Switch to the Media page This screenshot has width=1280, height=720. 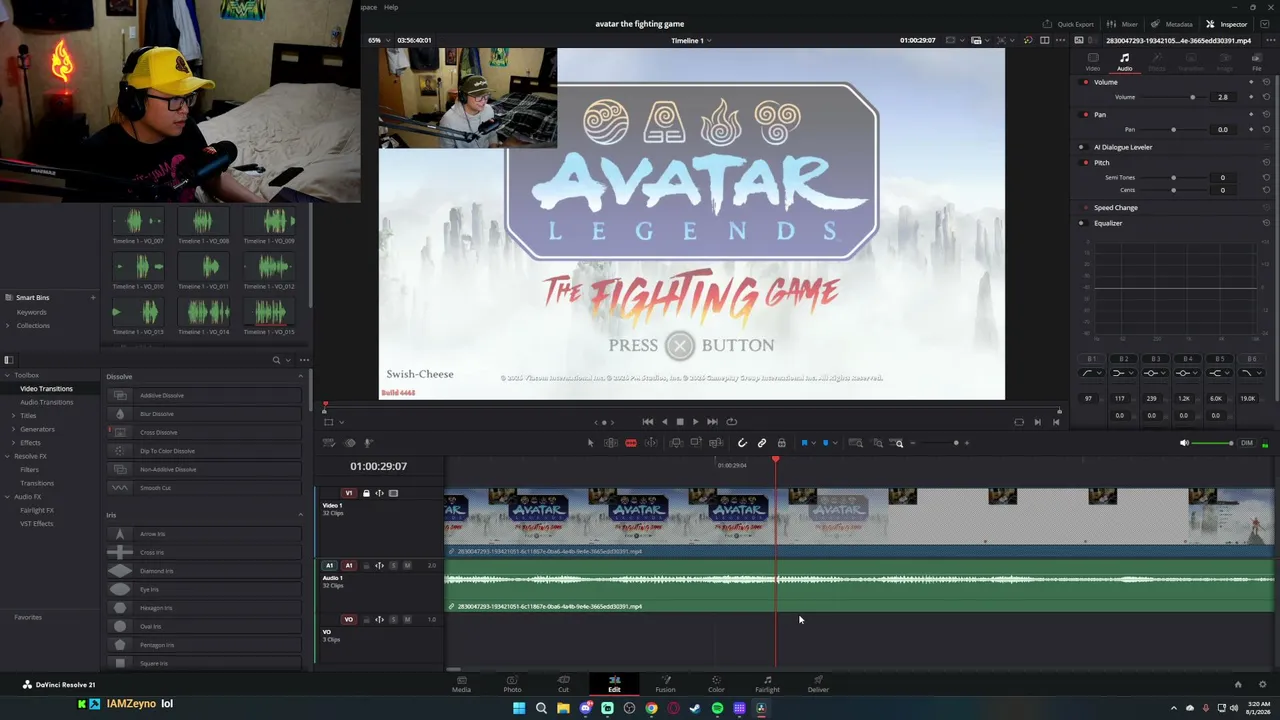tap(461, 684)
